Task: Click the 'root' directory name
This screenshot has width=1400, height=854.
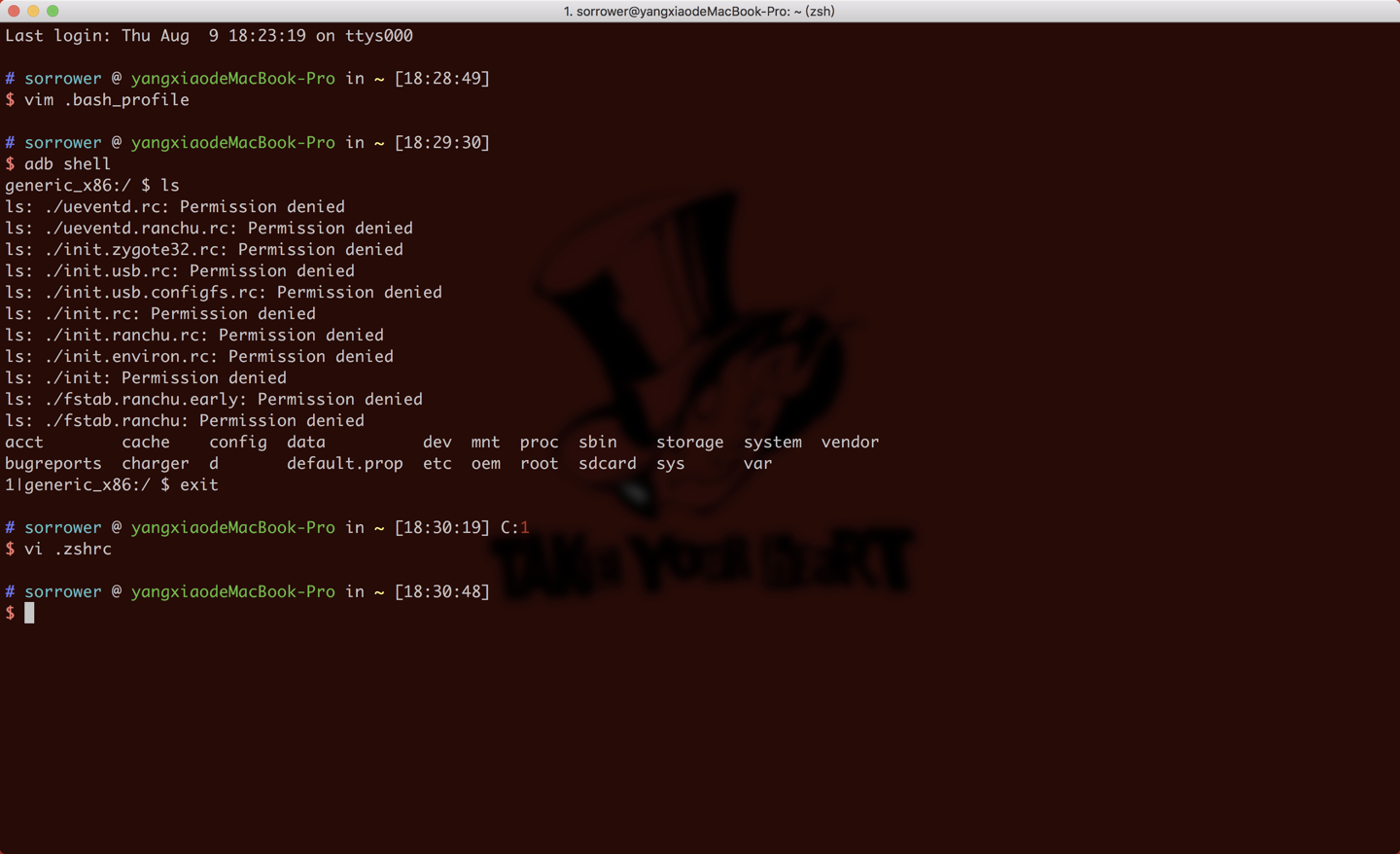Action: pyautogui.click(x=540, y=464)
